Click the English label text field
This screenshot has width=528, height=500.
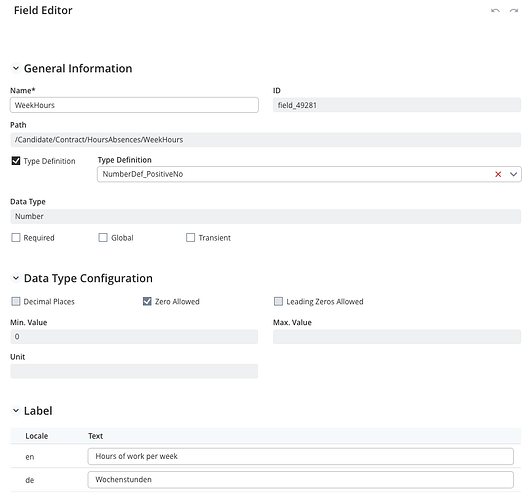tap(300, 456)
